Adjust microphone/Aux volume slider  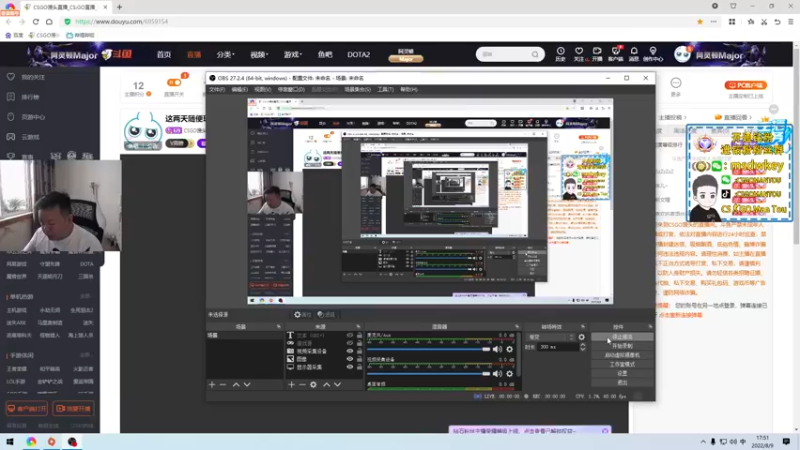click(x=429, y=349)
